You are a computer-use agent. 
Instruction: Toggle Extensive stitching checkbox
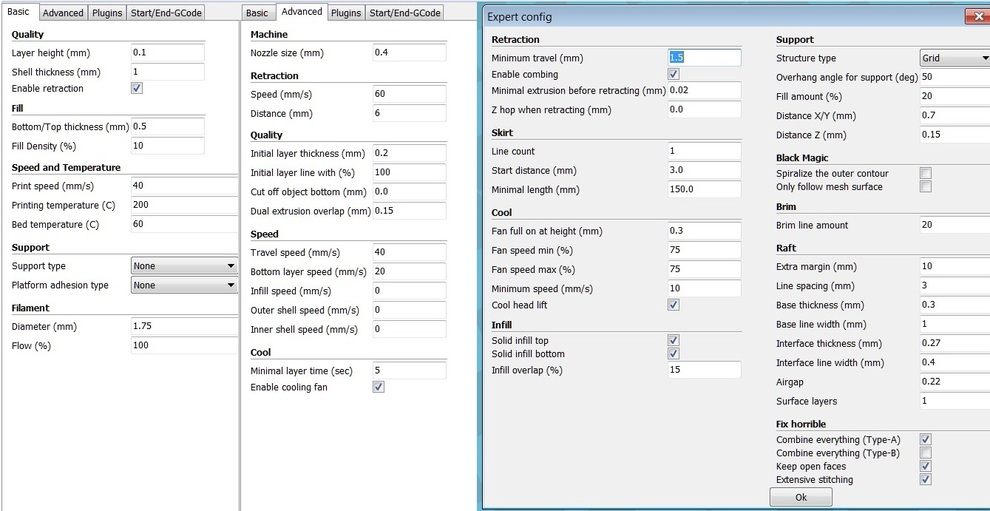point(925,479)
